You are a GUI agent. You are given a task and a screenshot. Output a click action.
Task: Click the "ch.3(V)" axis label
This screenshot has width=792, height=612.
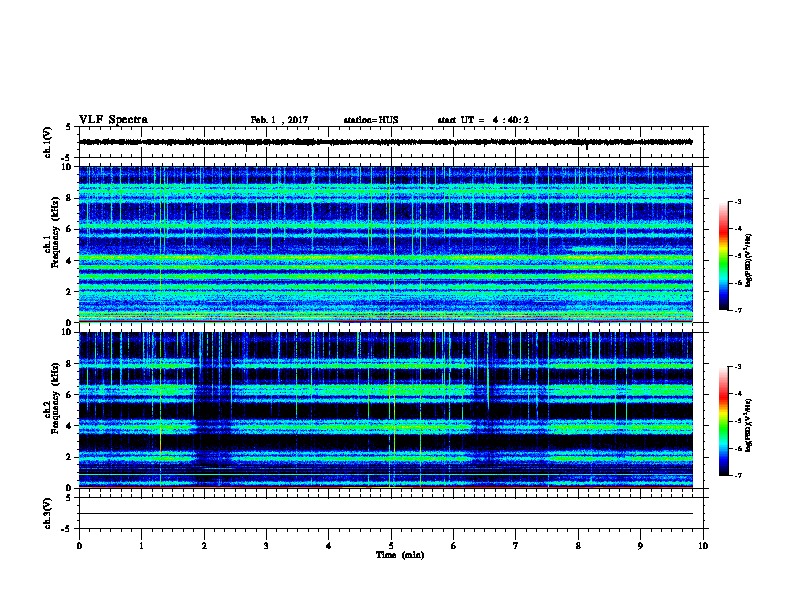click(48, 514)
